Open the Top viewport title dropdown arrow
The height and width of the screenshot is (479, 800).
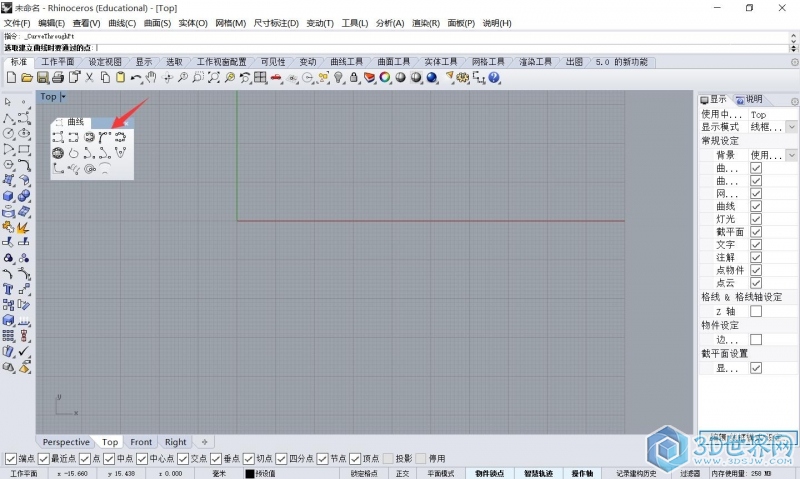[x=63, y=96]
